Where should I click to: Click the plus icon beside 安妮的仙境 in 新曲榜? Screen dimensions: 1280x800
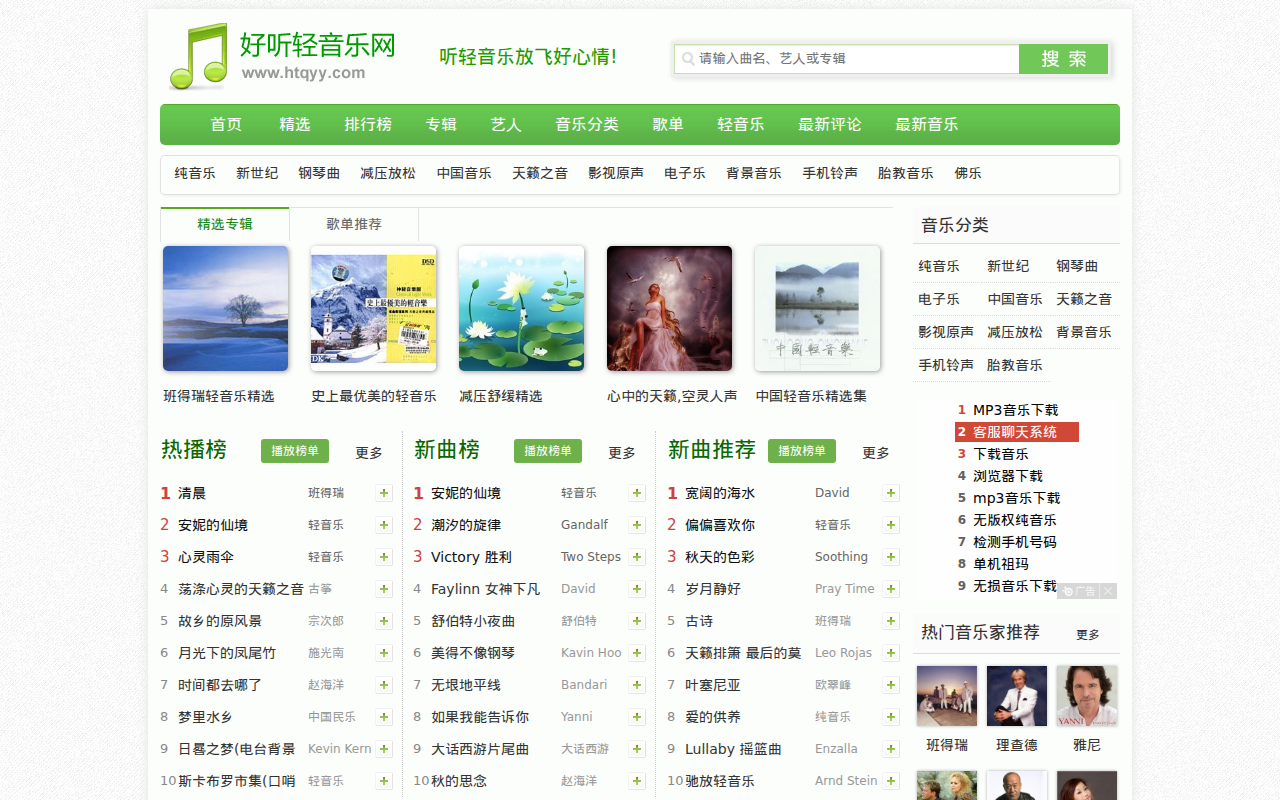637,492
